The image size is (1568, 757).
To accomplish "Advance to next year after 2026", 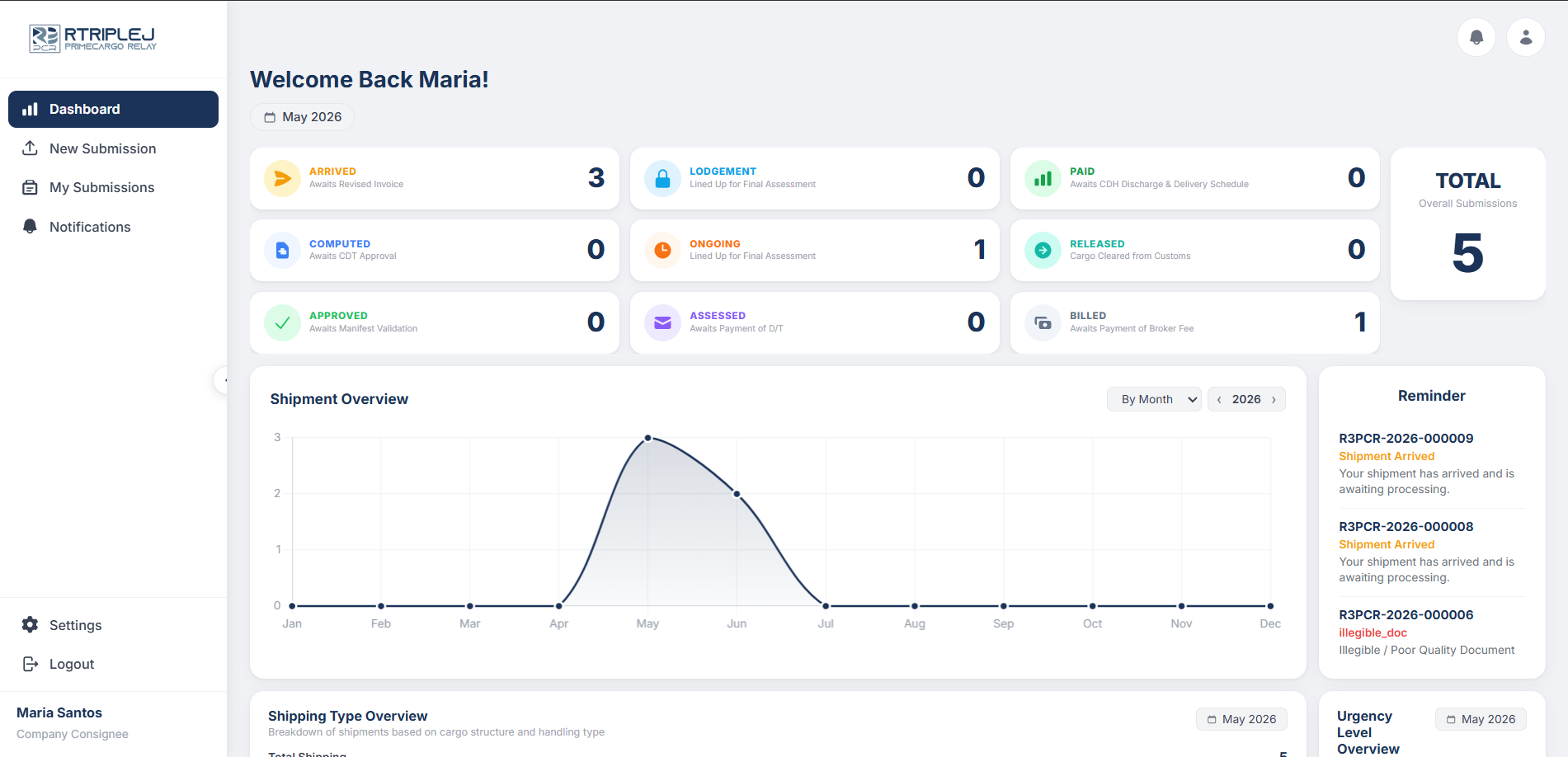I will tap(1274, 399).
